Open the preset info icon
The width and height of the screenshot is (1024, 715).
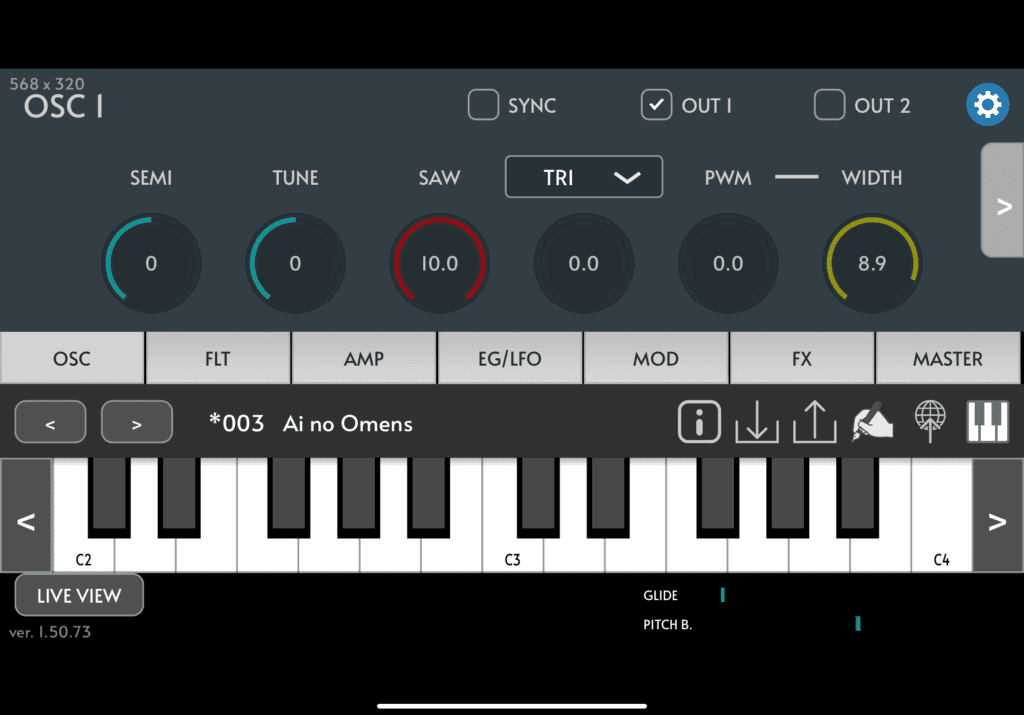699,422
